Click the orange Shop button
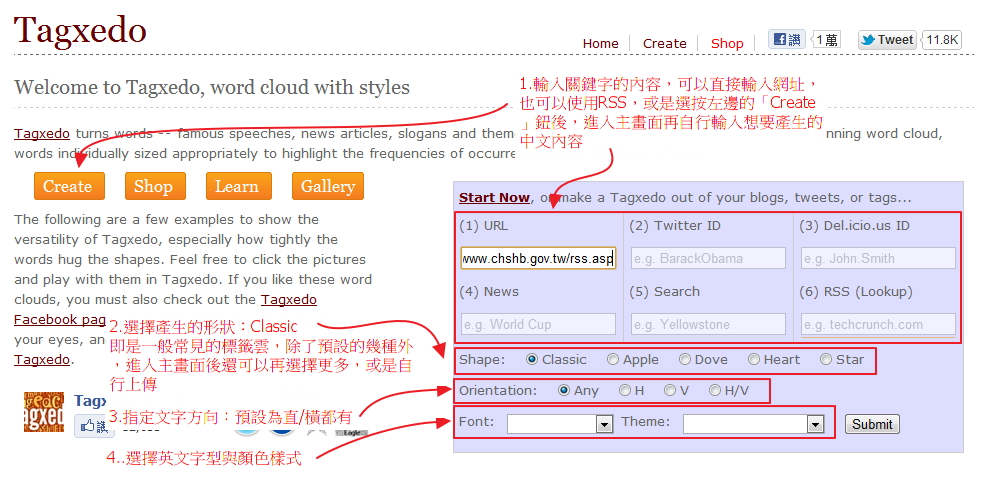 155,186
